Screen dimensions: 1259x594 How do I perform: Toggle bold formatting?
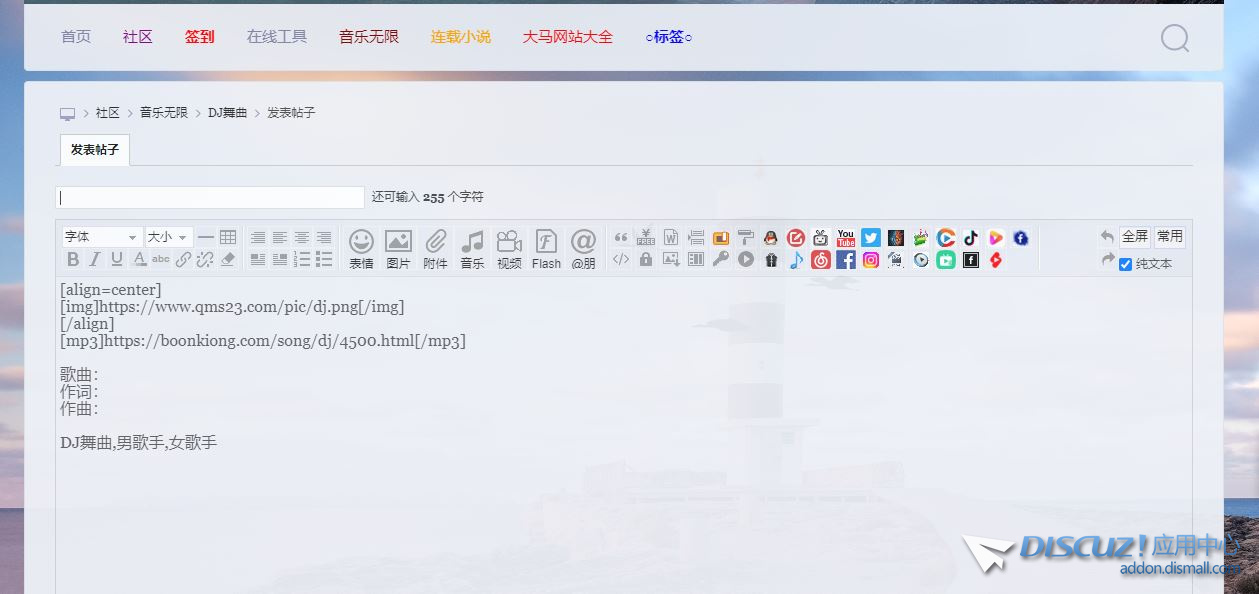[x=73, y=260]
